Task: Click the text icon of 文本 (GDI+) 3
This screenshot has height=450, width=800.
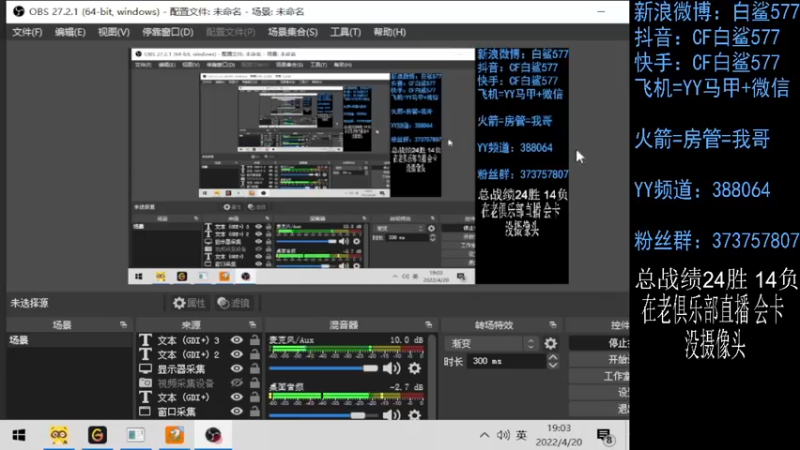Action: [145, 340]
